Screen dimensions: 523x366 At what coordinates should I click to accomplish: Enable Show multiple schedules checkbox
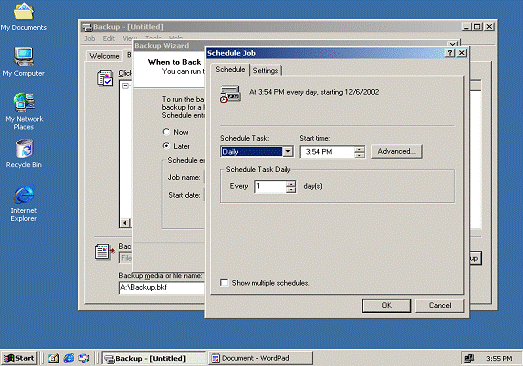point(224,283)
